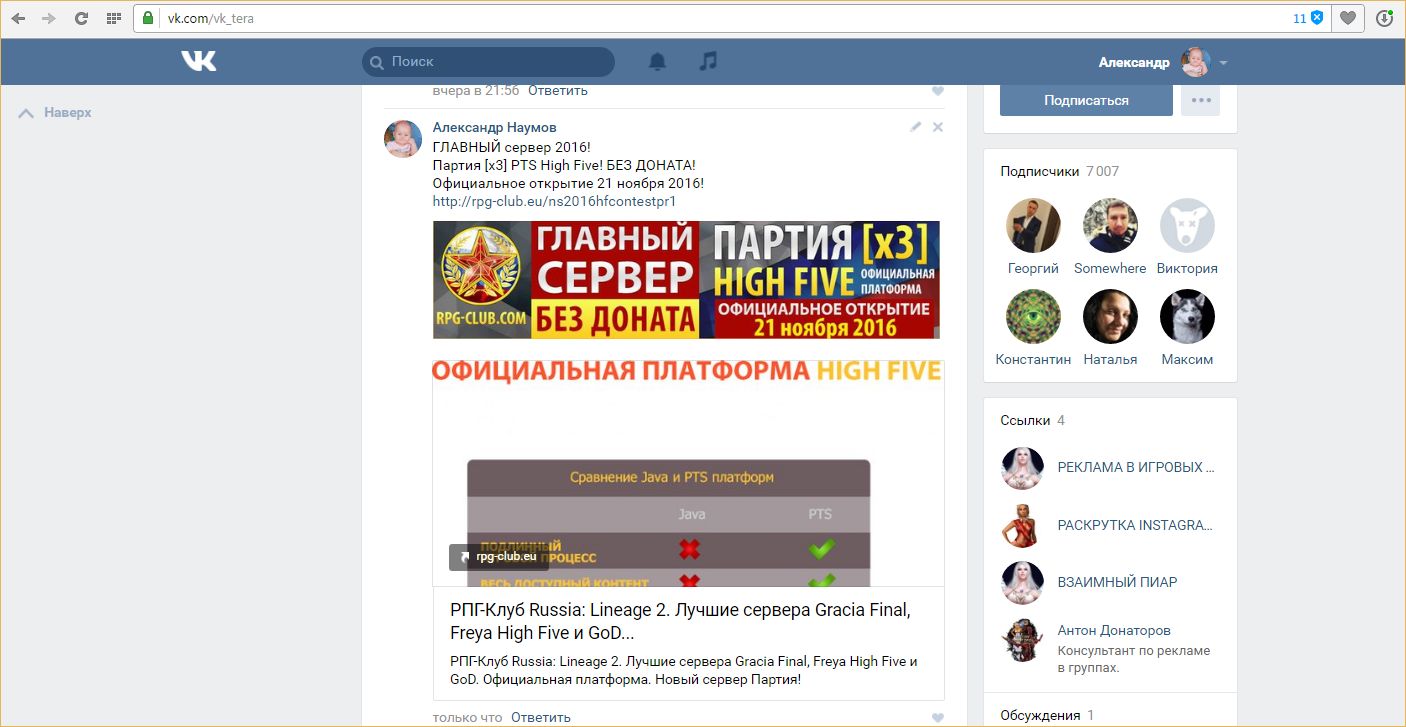Click the header profile avatar photo

tap(1195, 62)
